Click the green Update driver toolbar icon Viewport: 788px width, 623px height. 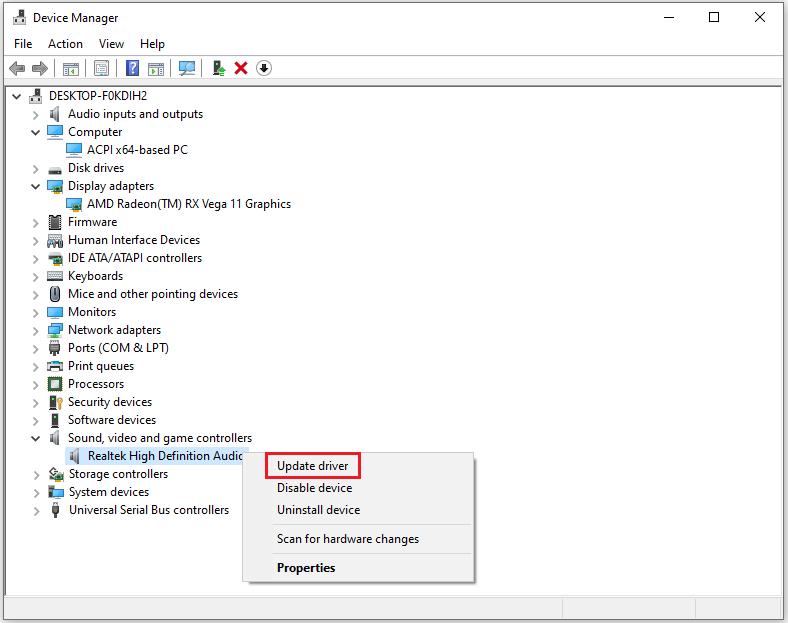218,68
